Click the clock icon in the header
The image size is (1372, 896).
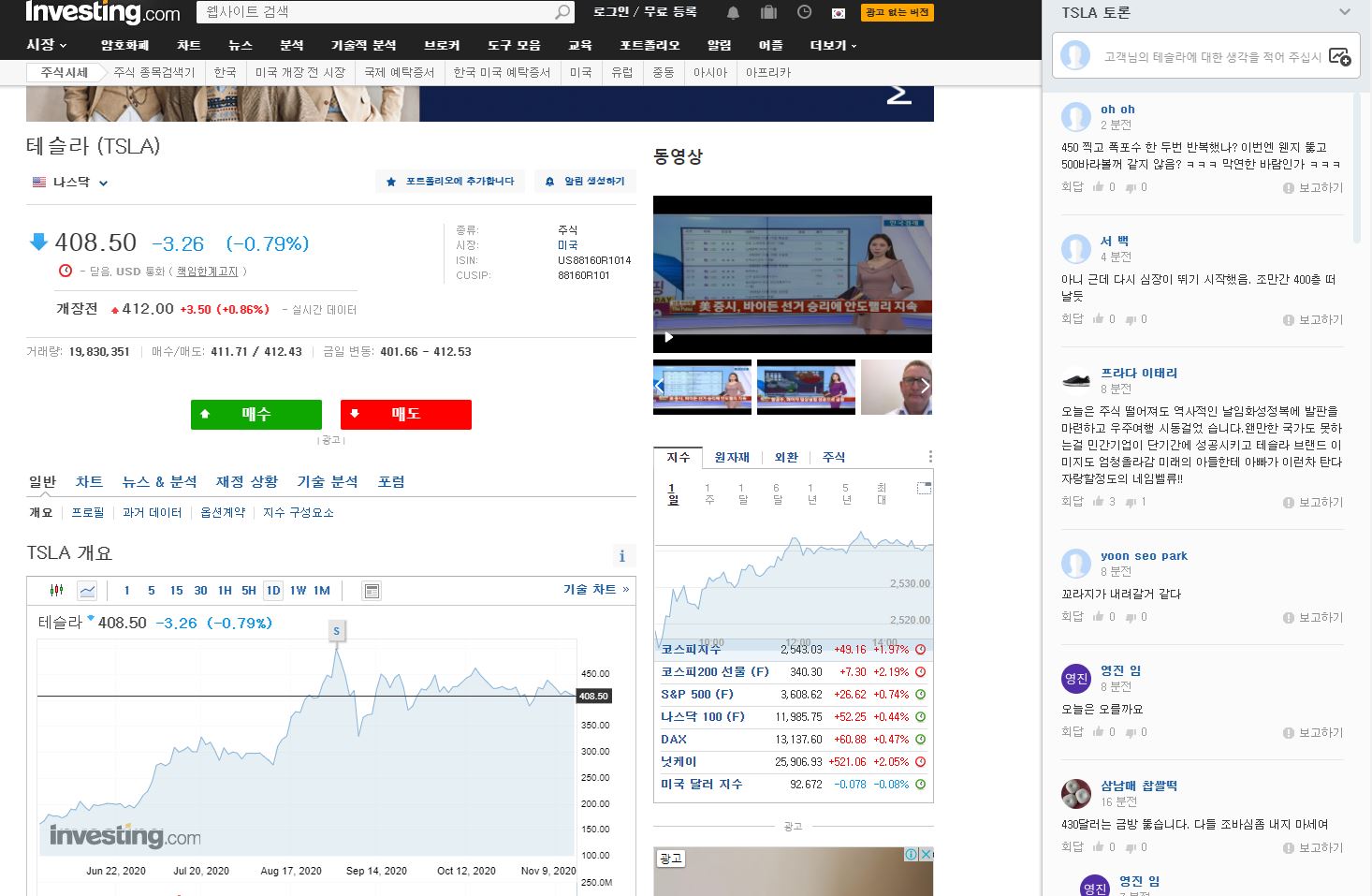coord(804,12)
